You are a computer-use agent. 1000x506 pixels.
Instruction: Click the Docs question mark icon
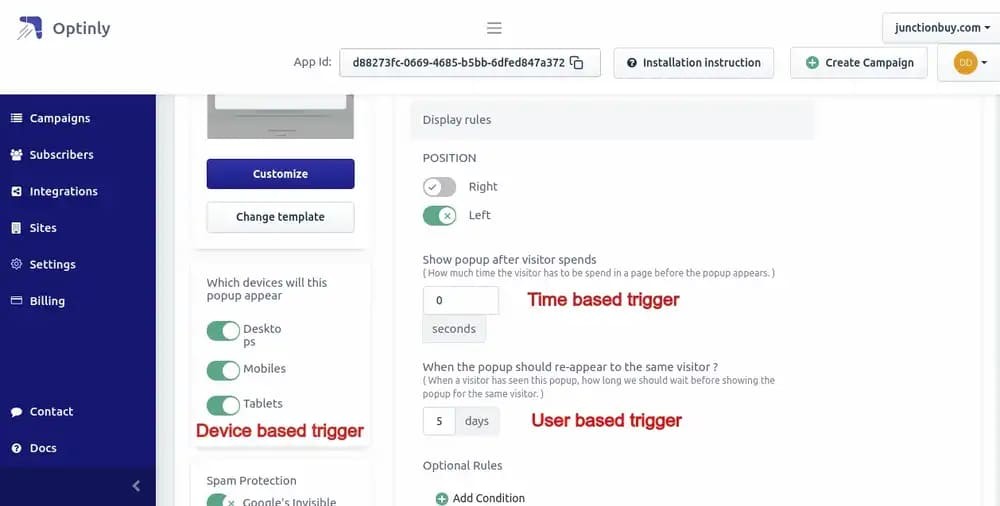pos(17,448)
